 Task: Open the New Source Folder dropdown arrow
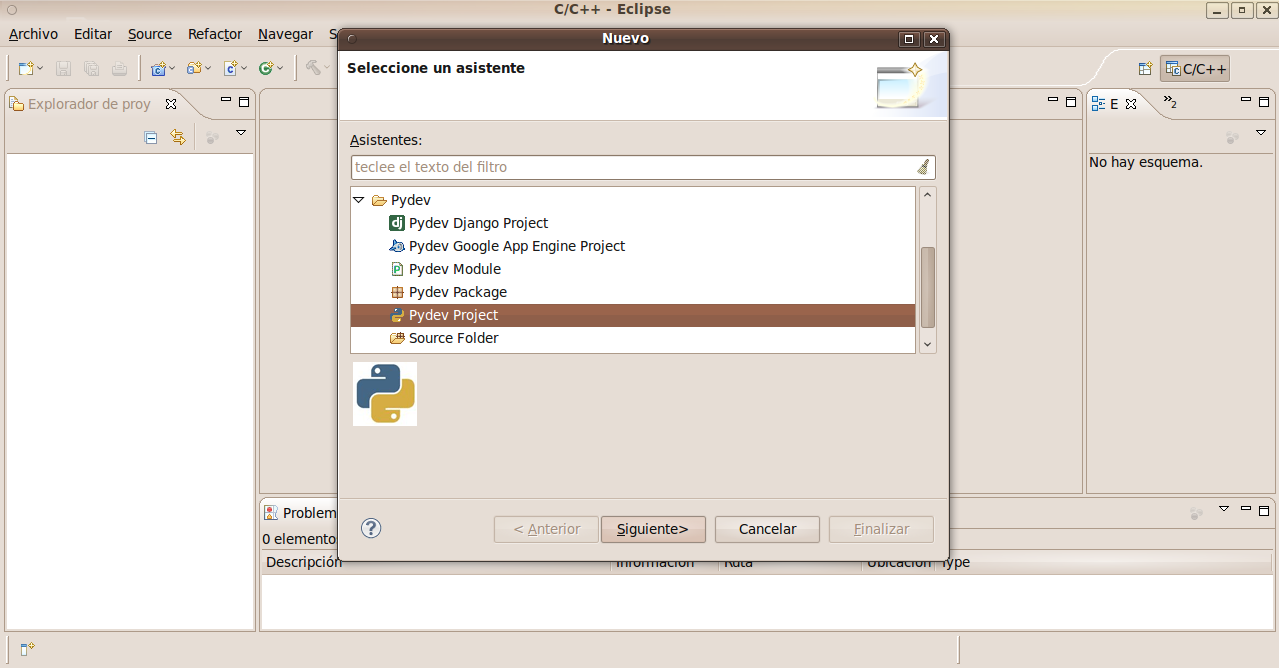click(208, 69)
